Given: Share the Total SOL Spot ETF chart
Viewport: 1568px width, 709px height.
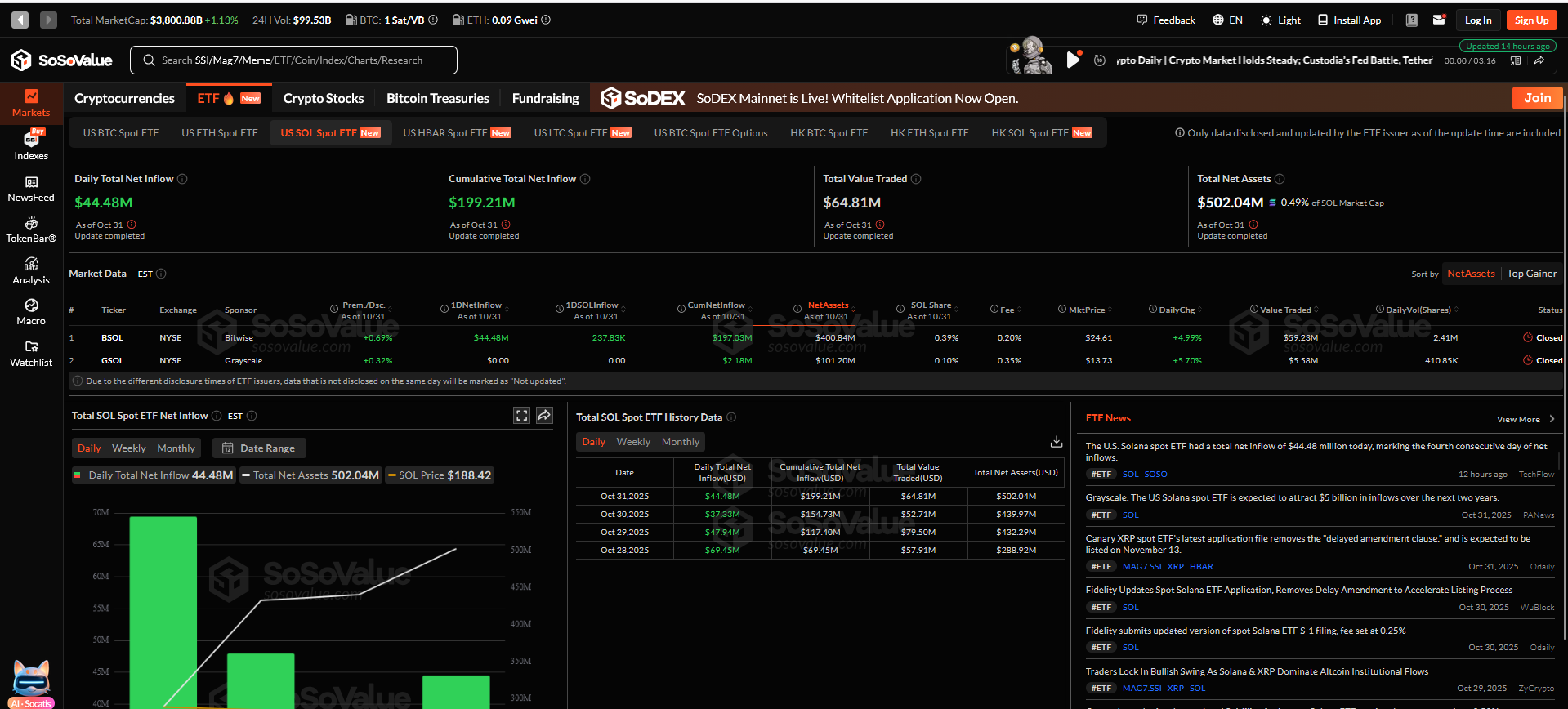Looking at the screenshot, I should click(x=544, y=416).
